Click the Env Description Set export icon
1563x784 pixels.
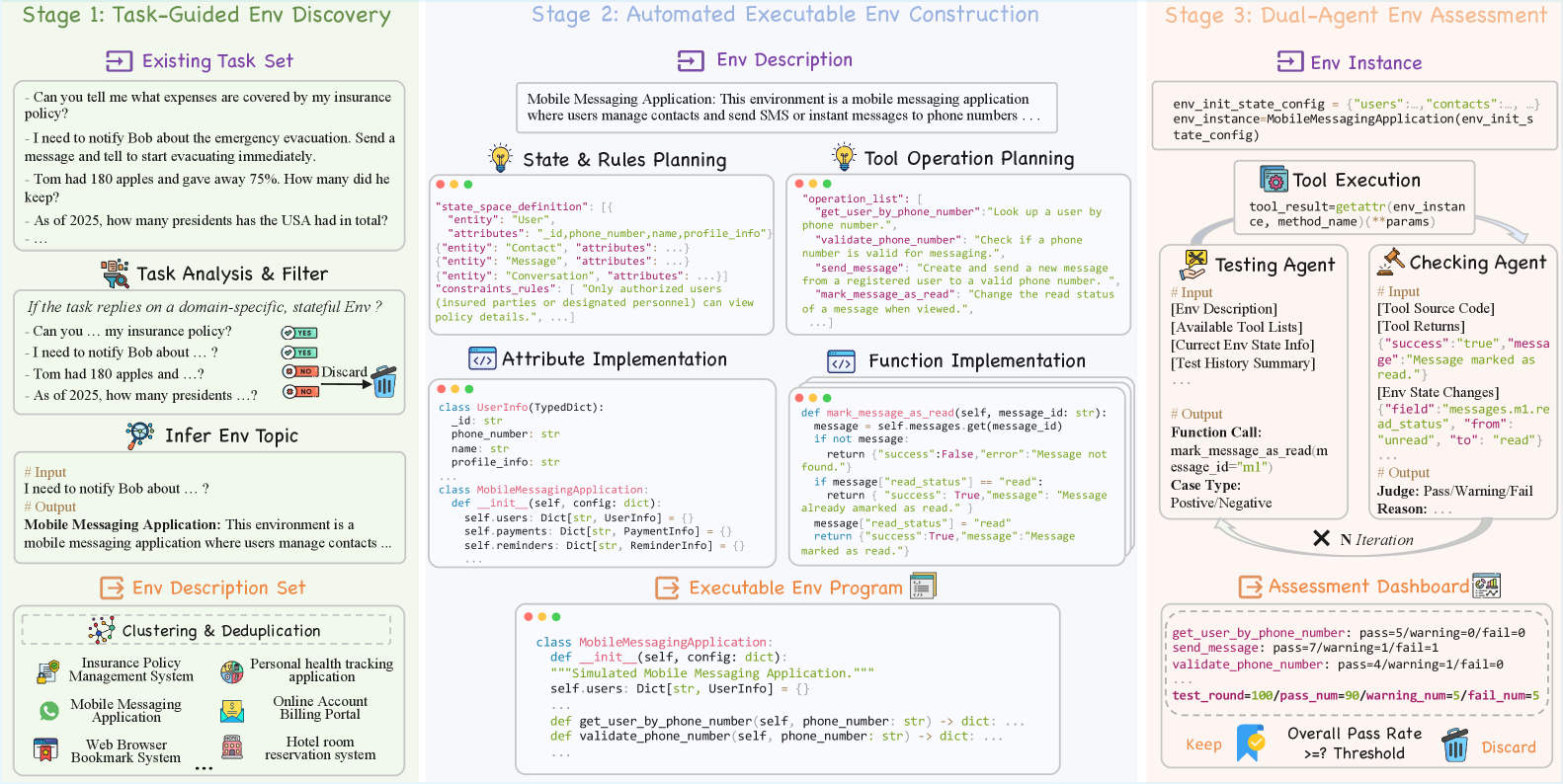(x=113, y=588)
